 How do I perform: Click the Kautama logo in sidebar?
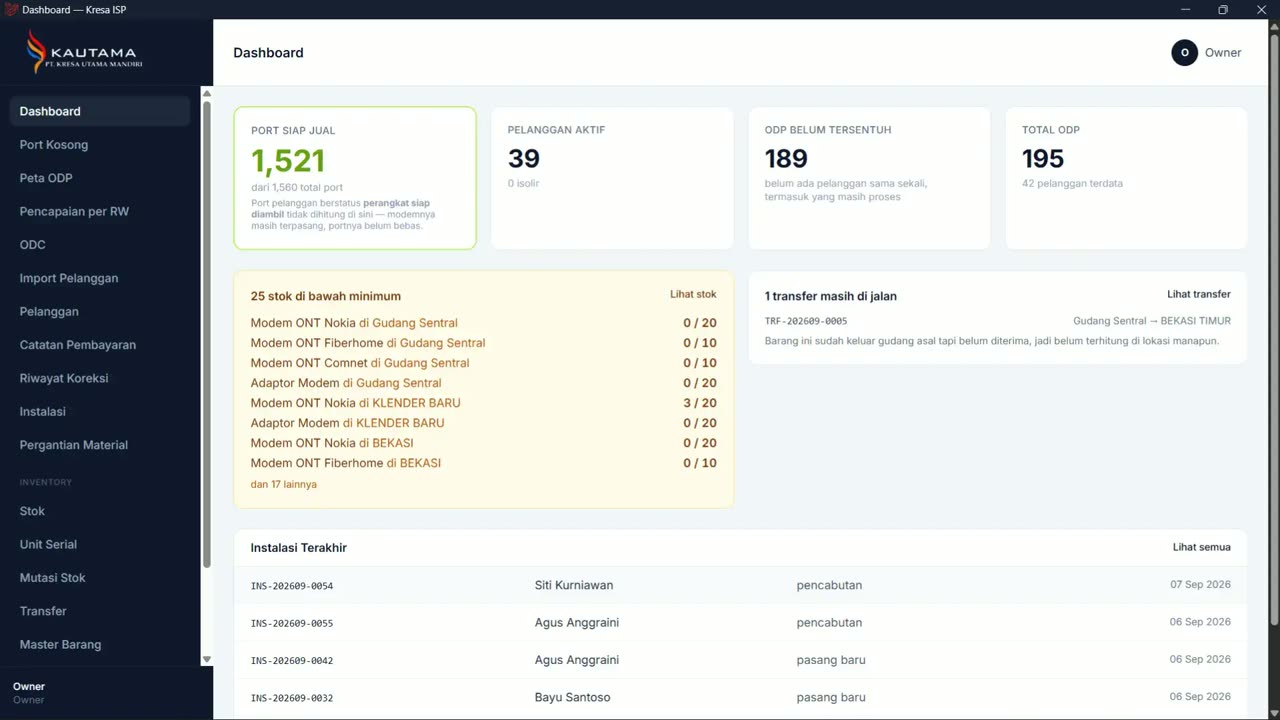click(x=85, y=51)
